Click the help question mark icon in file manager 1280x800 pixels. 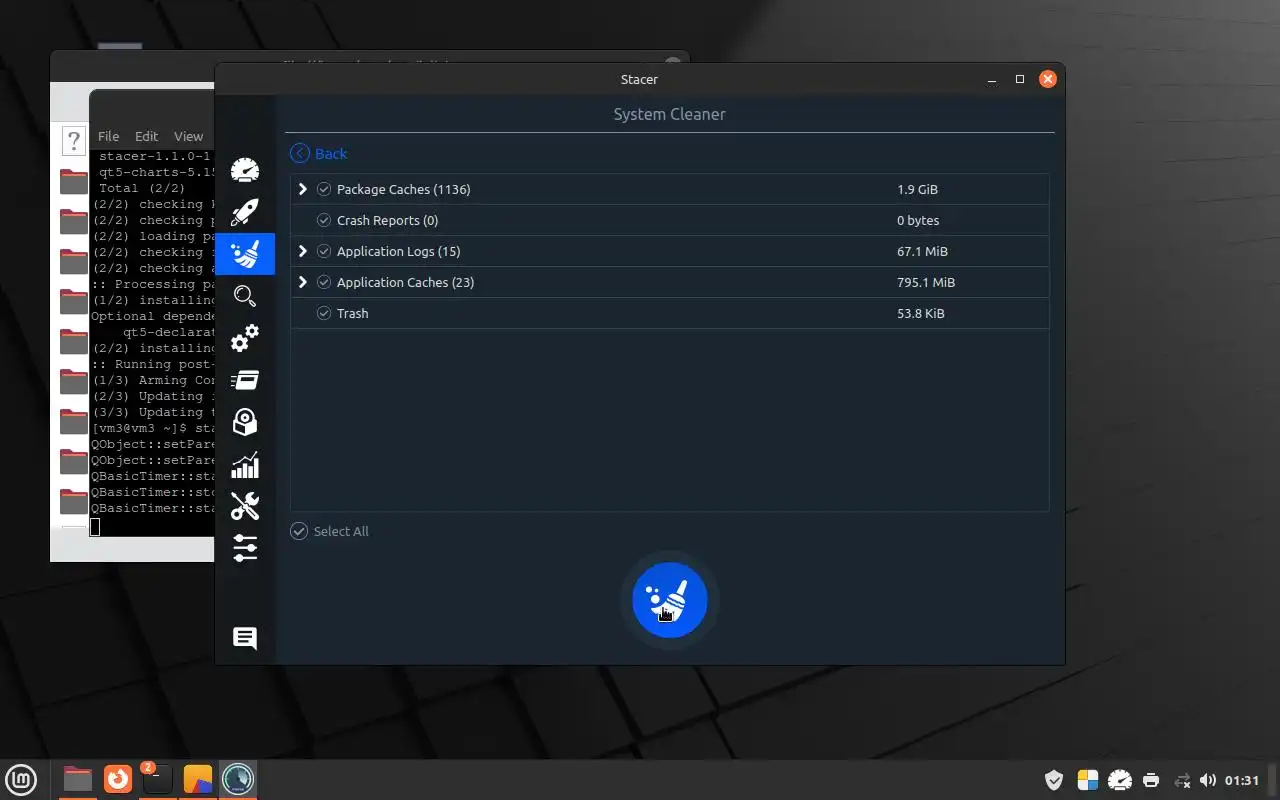coord(73,141)
